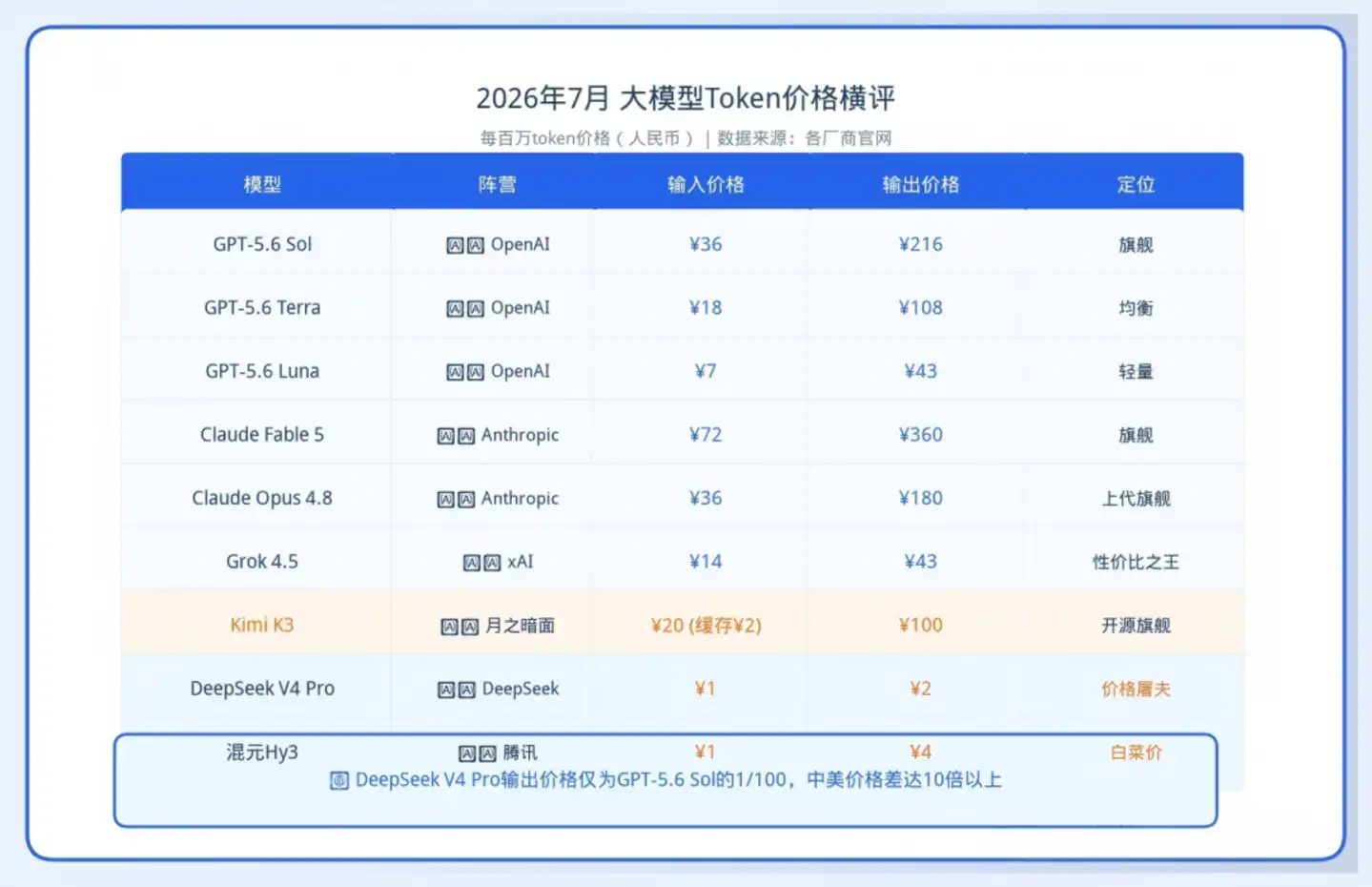Screen dimensions: 1372x887
Task: Click the 白菜价 positioning cell
Action: (1136, 753)
